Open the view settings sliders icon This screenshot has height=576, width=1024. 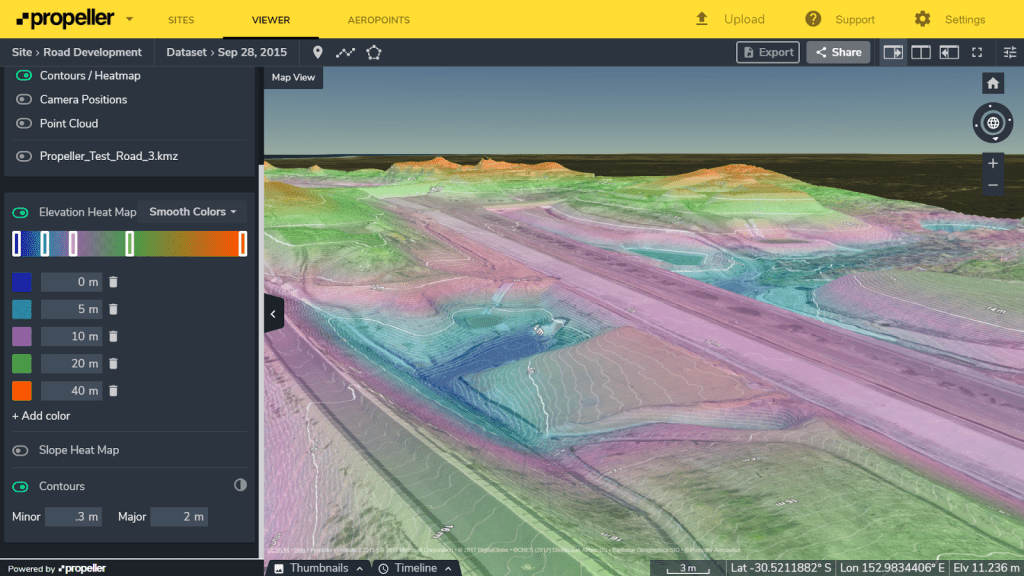(x=1010, y=52)
